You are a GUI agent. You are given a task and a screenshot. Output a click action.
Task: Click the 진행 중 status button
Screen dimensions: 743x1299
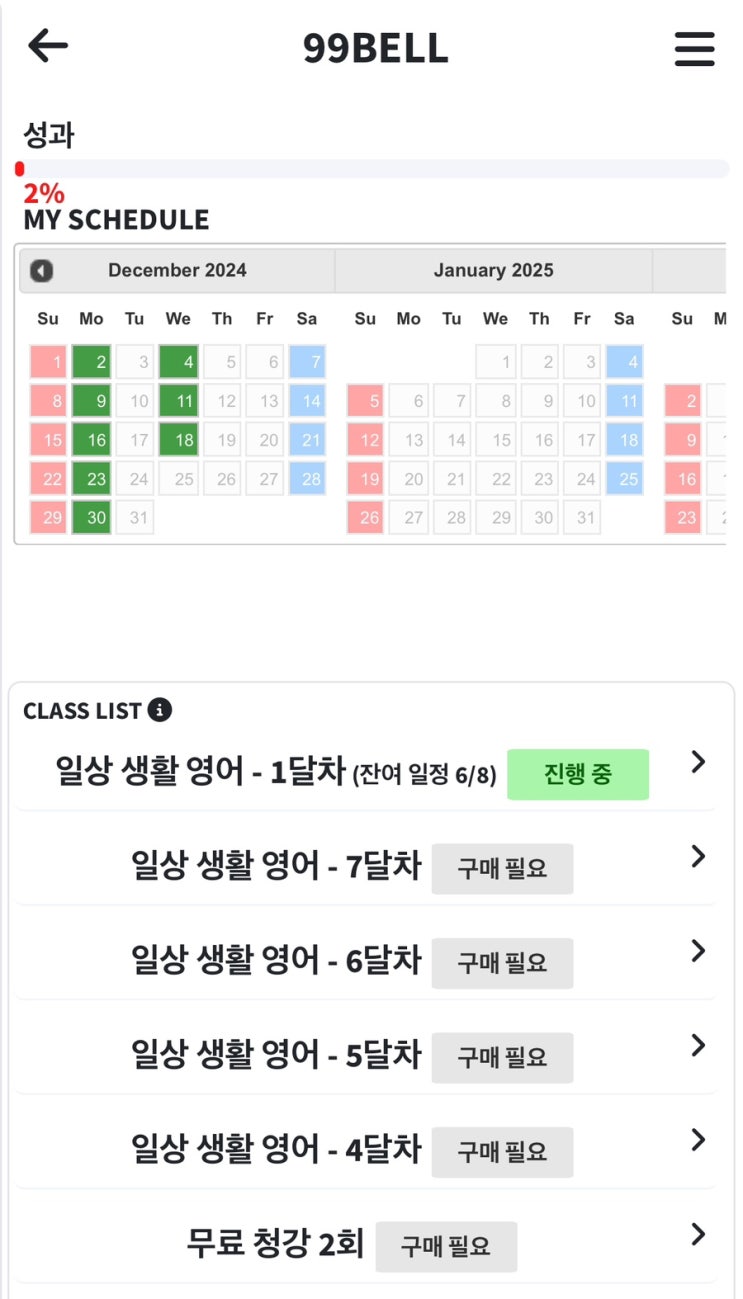point(578,774)
